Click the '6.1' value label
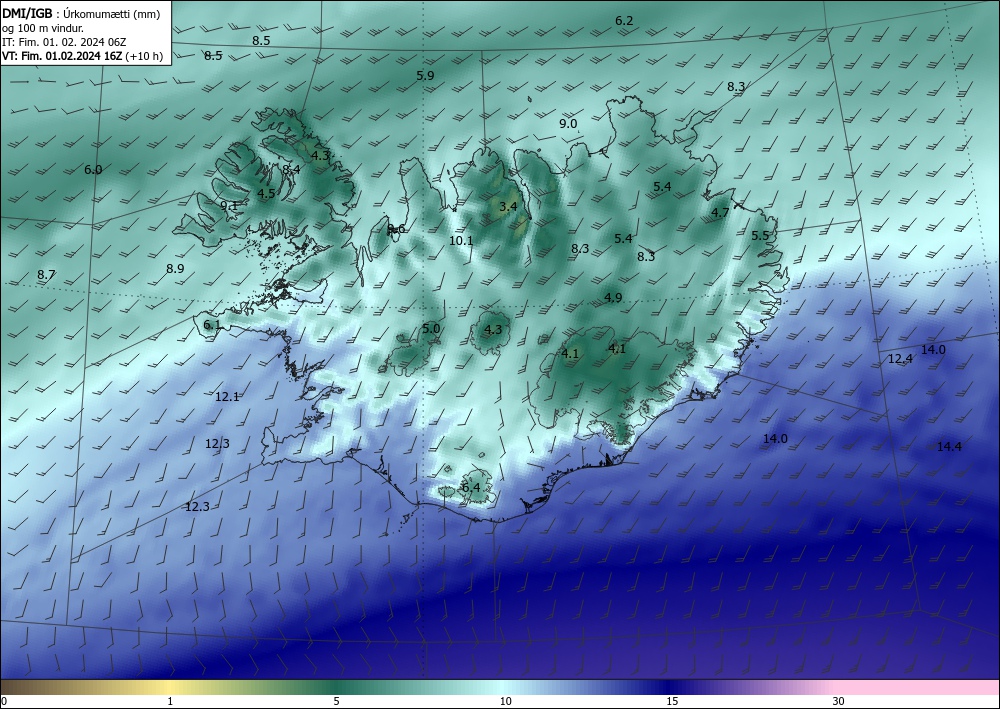 point(212,325)
